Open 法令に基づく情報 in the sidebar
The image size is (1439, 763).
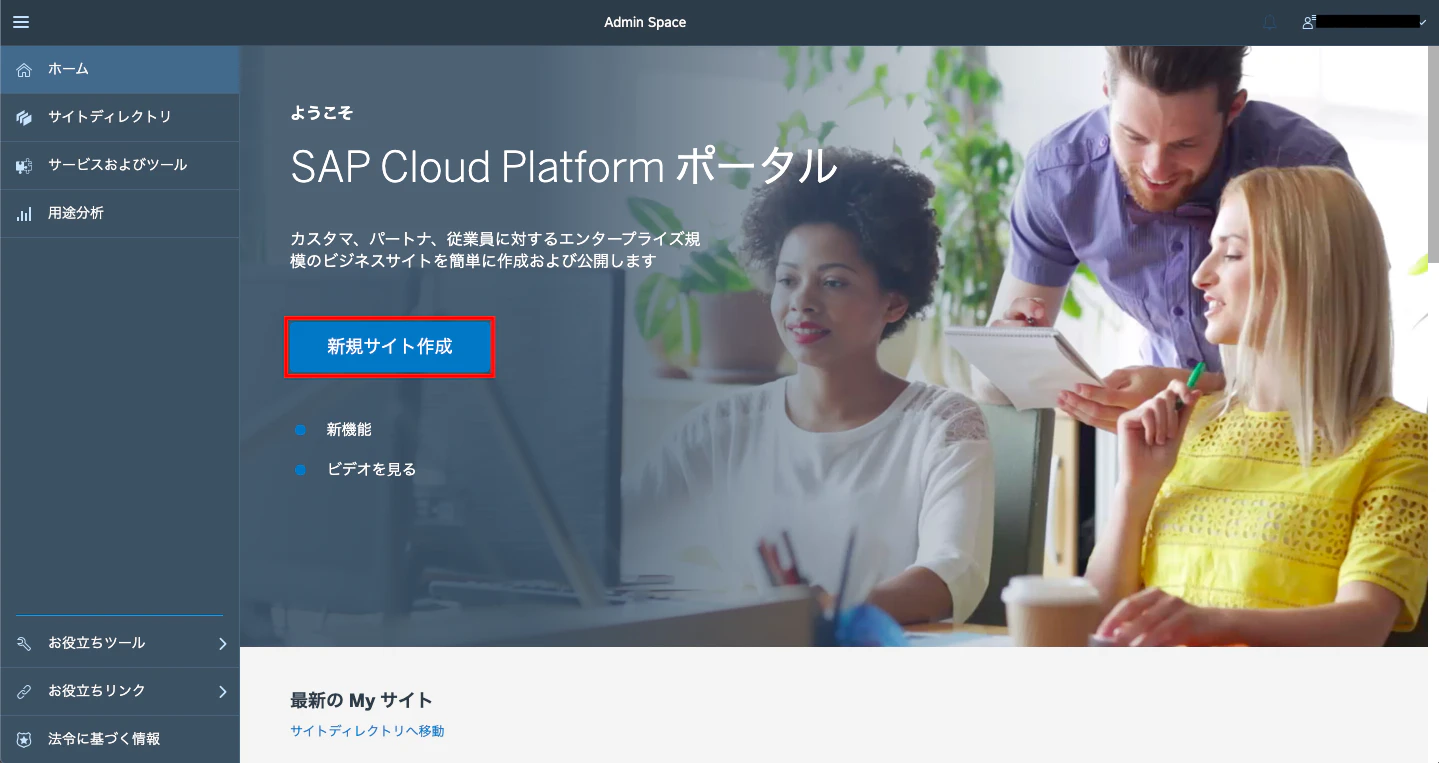pos(120,740)
